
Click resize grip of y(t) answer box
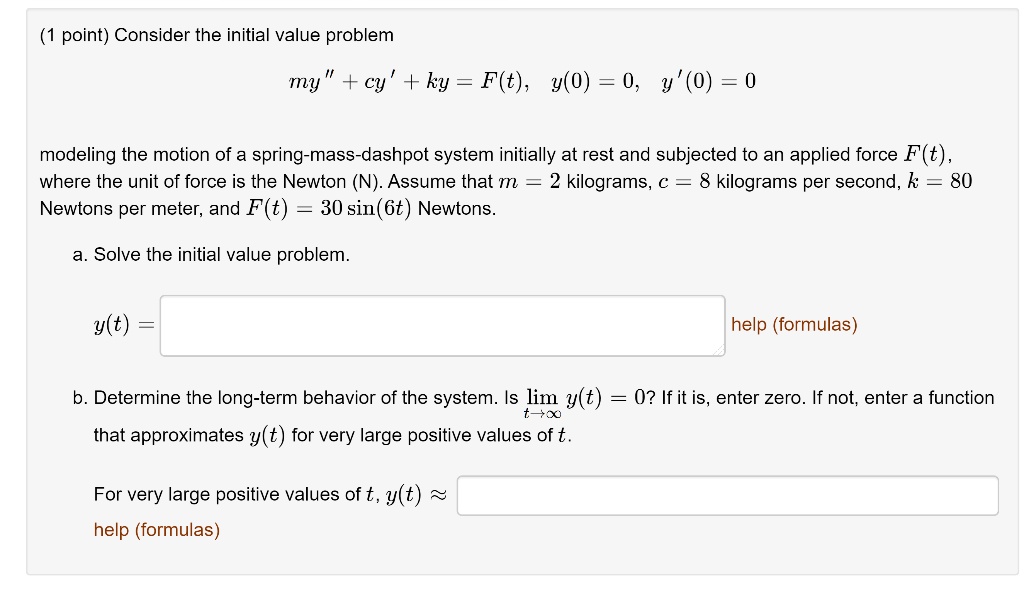[719, 349]
